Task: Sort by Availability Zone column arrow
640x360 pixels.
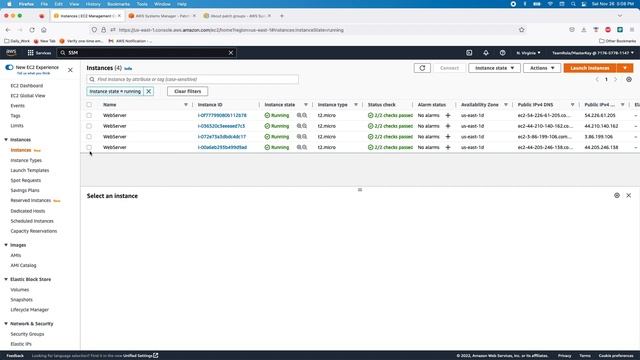Action: [x=506, y=105]
